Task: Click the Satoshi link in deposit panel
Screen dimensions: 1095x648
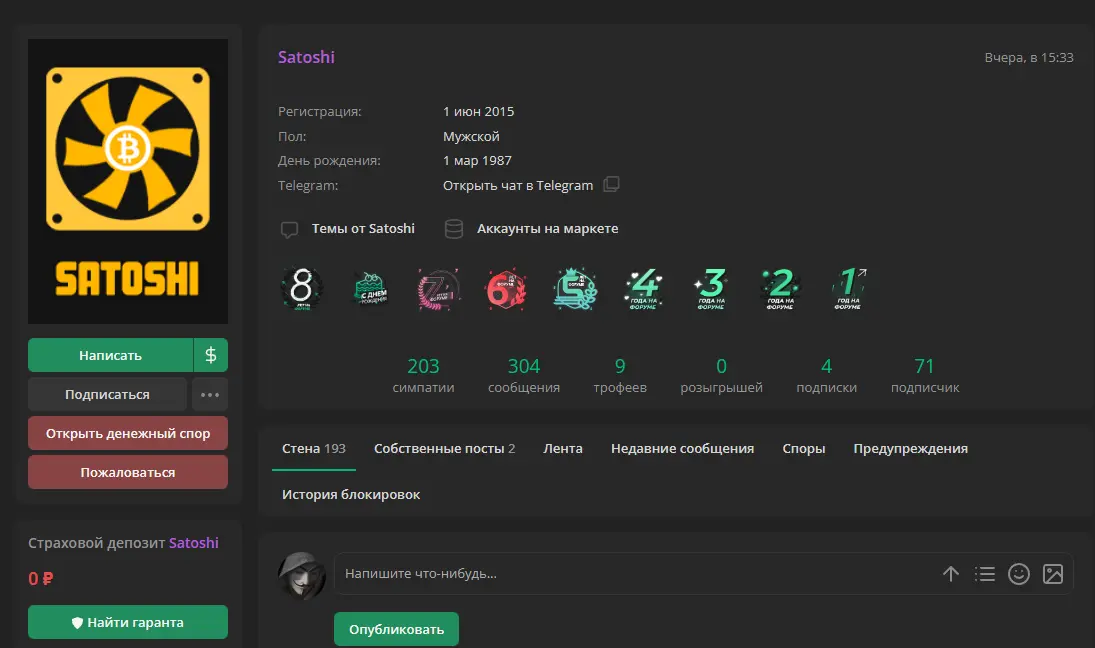Action: [x=193, y=543]
